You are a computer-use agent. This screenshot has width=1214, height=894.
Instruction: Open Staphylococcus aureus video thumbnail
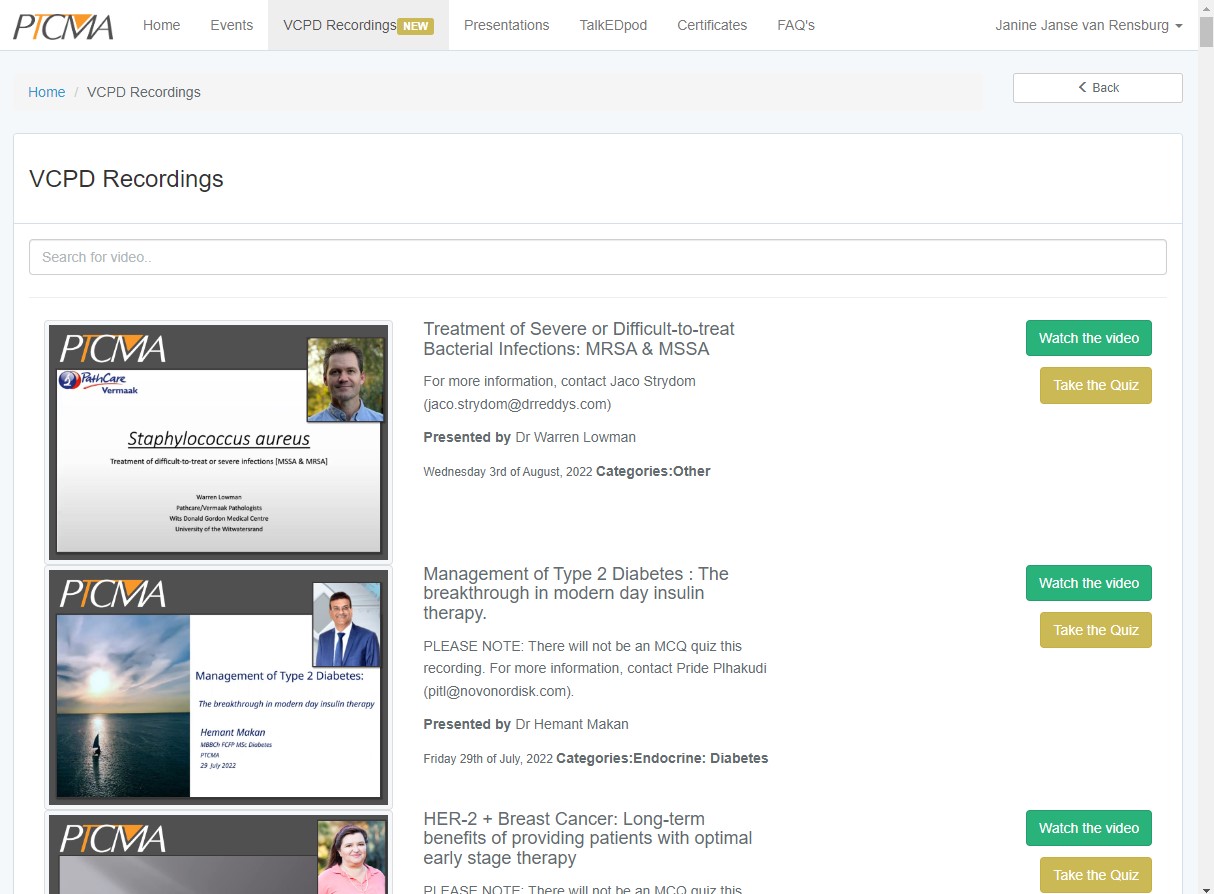tap(219, 442)
